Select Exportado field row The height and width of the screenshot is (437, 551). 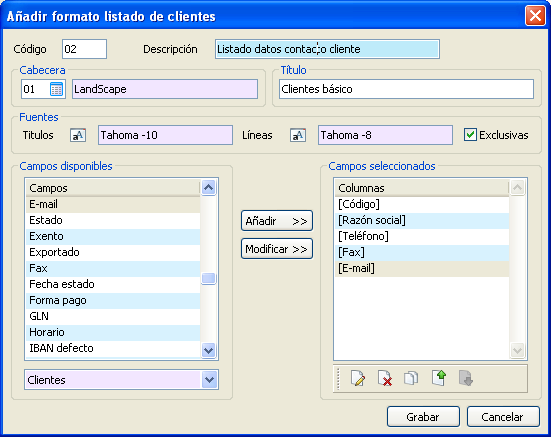click(x=113, y=252)
